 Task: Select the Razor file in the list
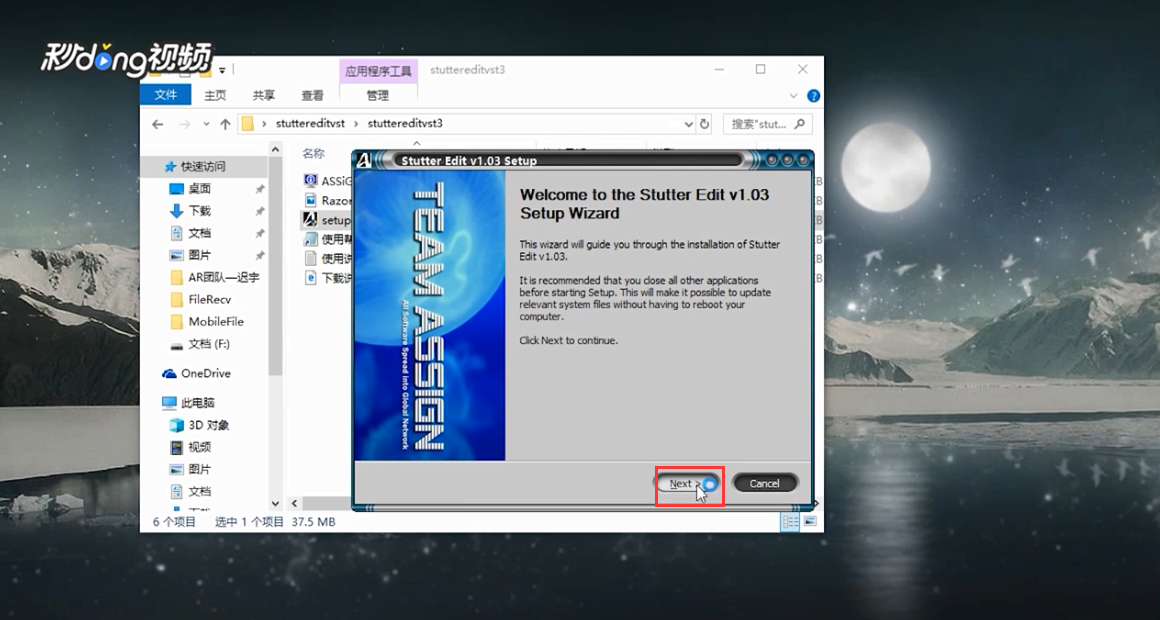pos(327,201)
